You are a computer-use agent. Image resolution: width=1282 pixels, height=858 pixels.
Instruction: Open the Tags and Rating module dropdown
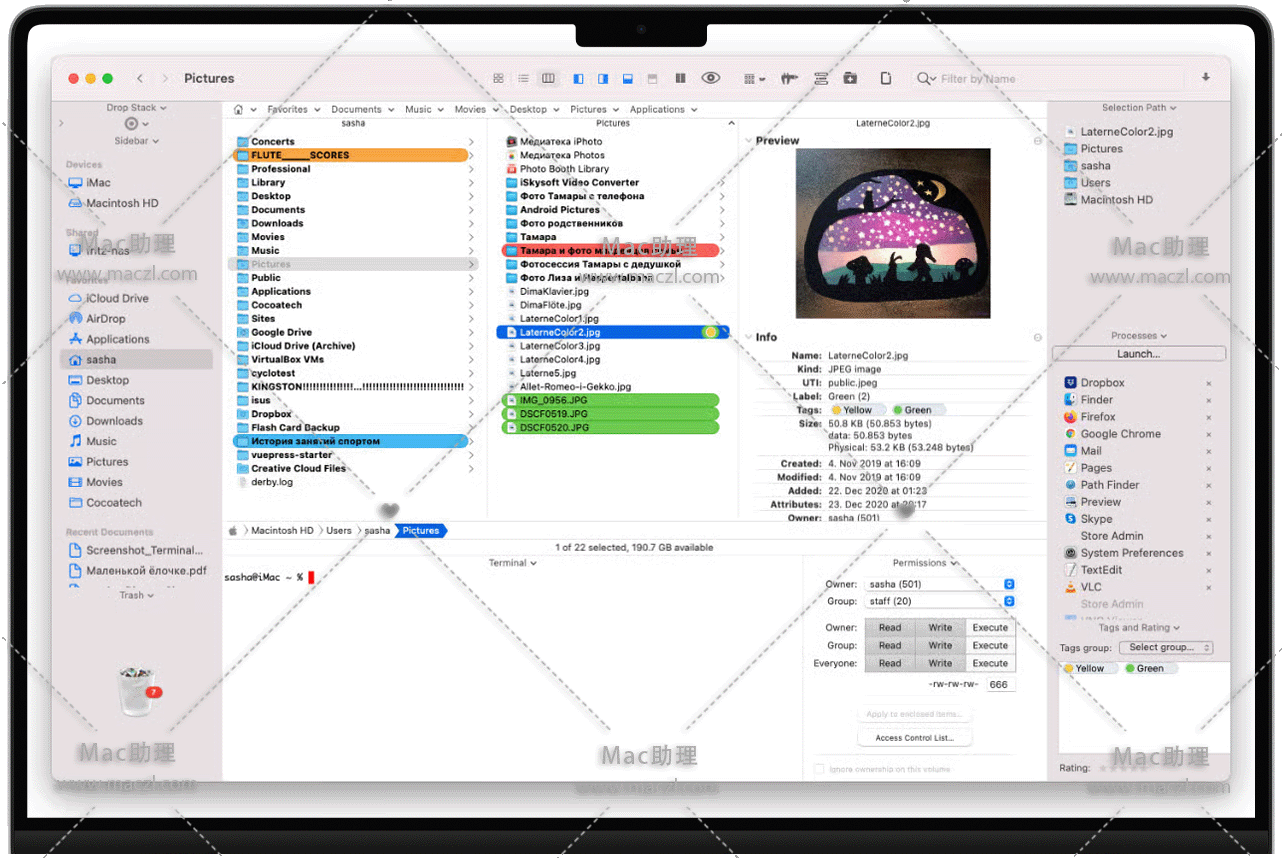(x=1139, y=628)
